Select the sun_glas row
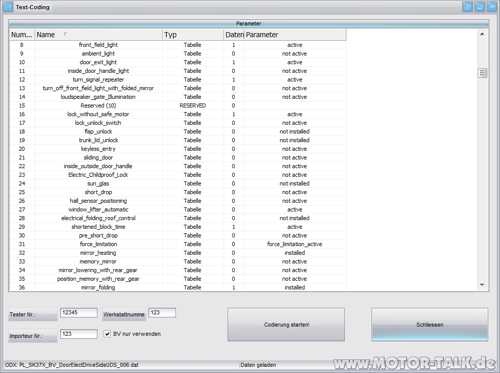Screen dimensions: 500x373 [x=178, y=183]
